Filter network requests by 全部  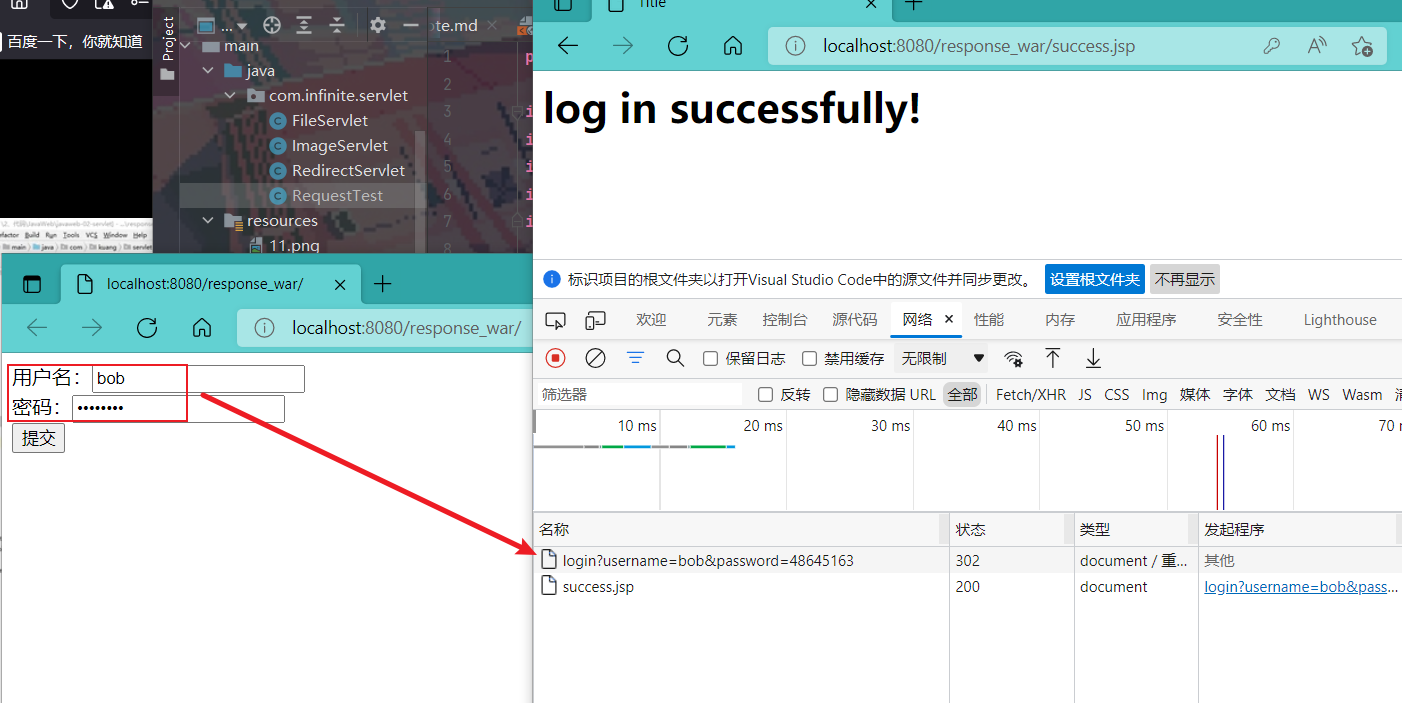tap(962, 395)
